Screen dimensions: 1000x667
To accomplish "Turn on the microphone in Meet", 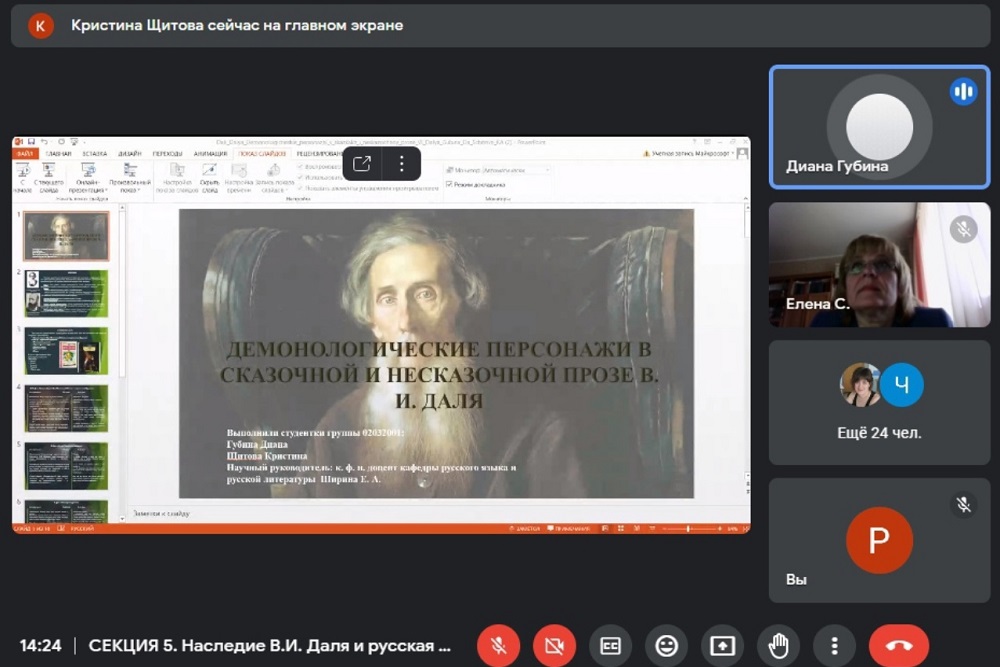I will [498, 645].
